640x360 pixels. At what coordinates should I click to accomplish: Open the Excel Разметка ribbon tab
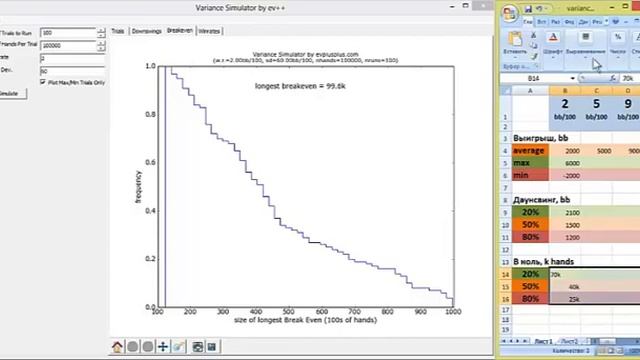555,22
